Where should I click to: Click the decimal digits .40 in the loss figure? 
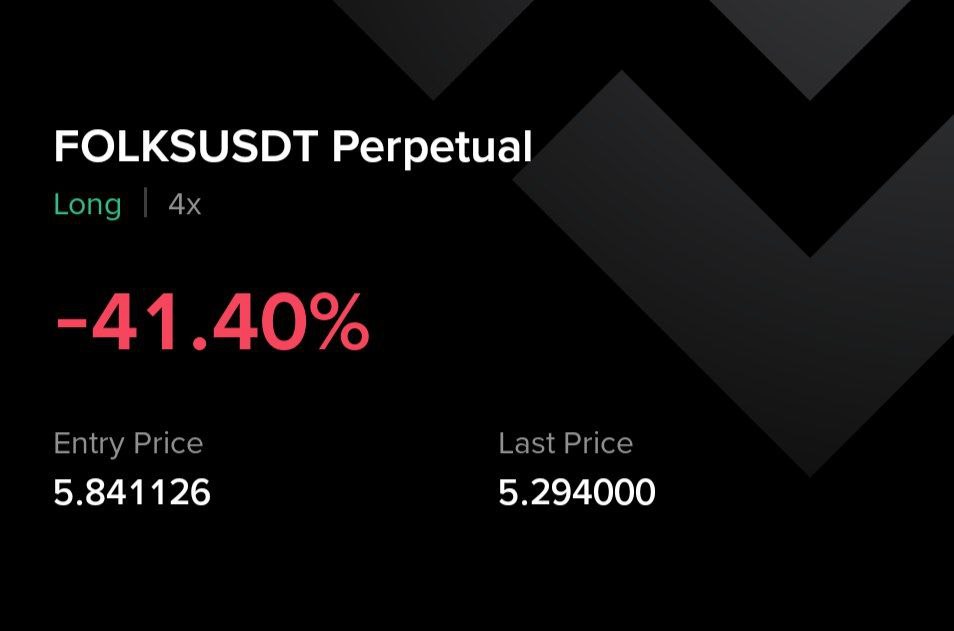(248, 325)
